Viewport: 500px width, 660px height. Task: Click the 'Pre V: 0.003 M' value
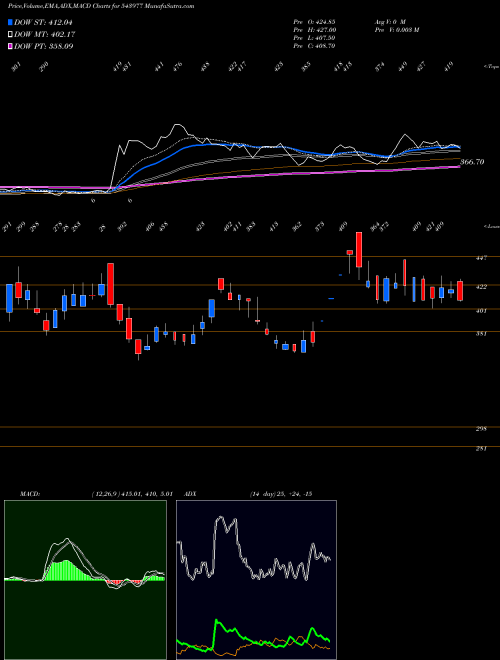tap(396, 30)
